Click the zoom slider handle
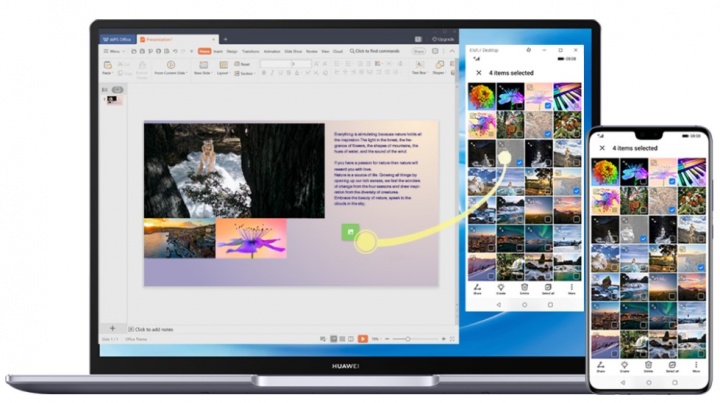The height and width of the screenshot is (403, 720). 407,339
